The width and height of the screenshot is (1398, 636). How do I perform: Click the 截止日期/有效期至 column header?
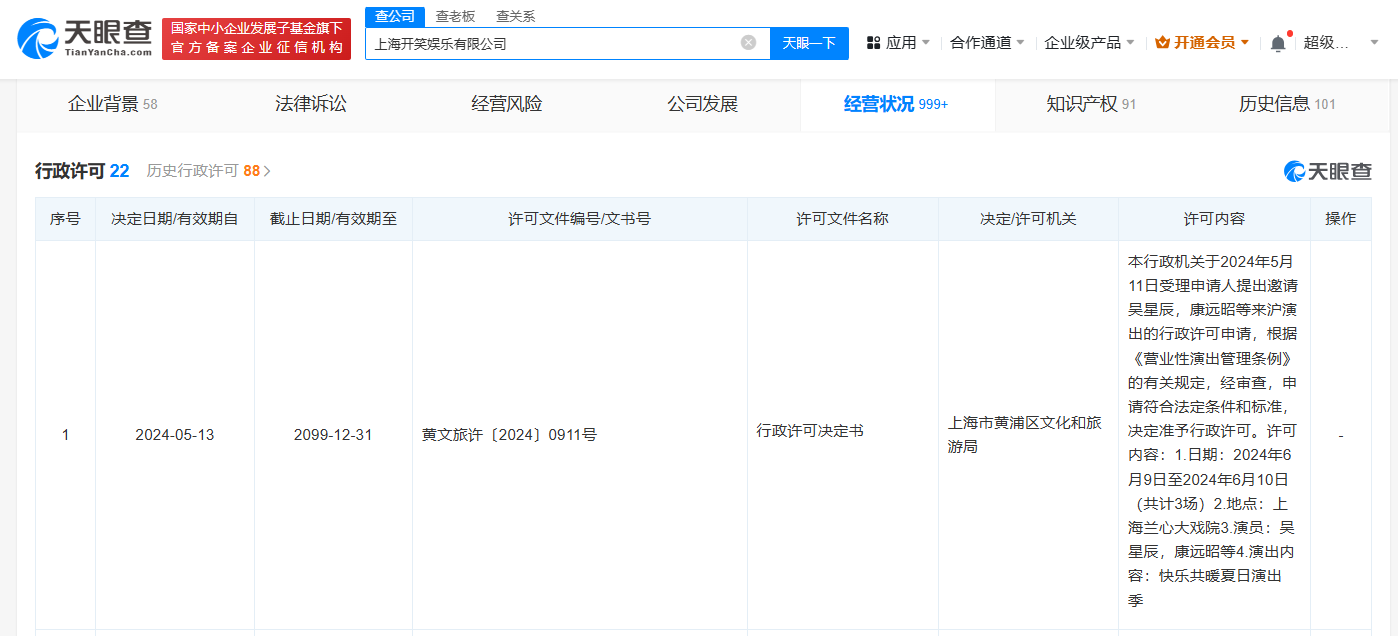(x=333, y=219)
